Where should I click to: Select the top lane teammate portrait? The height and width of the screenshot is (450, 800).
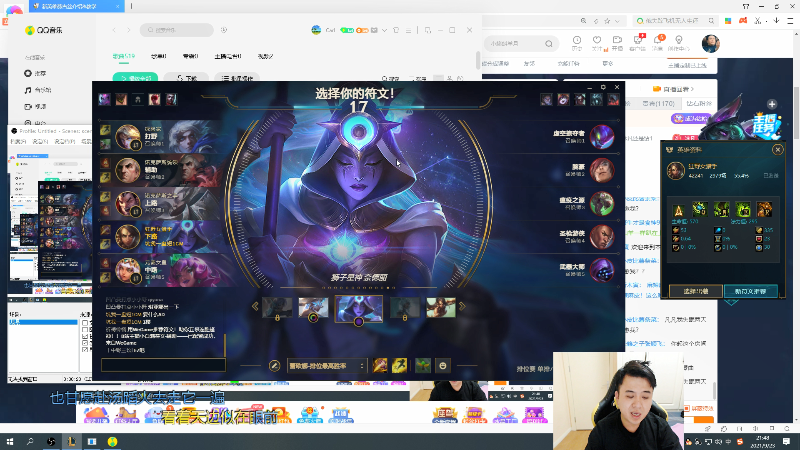click(128, 203)
